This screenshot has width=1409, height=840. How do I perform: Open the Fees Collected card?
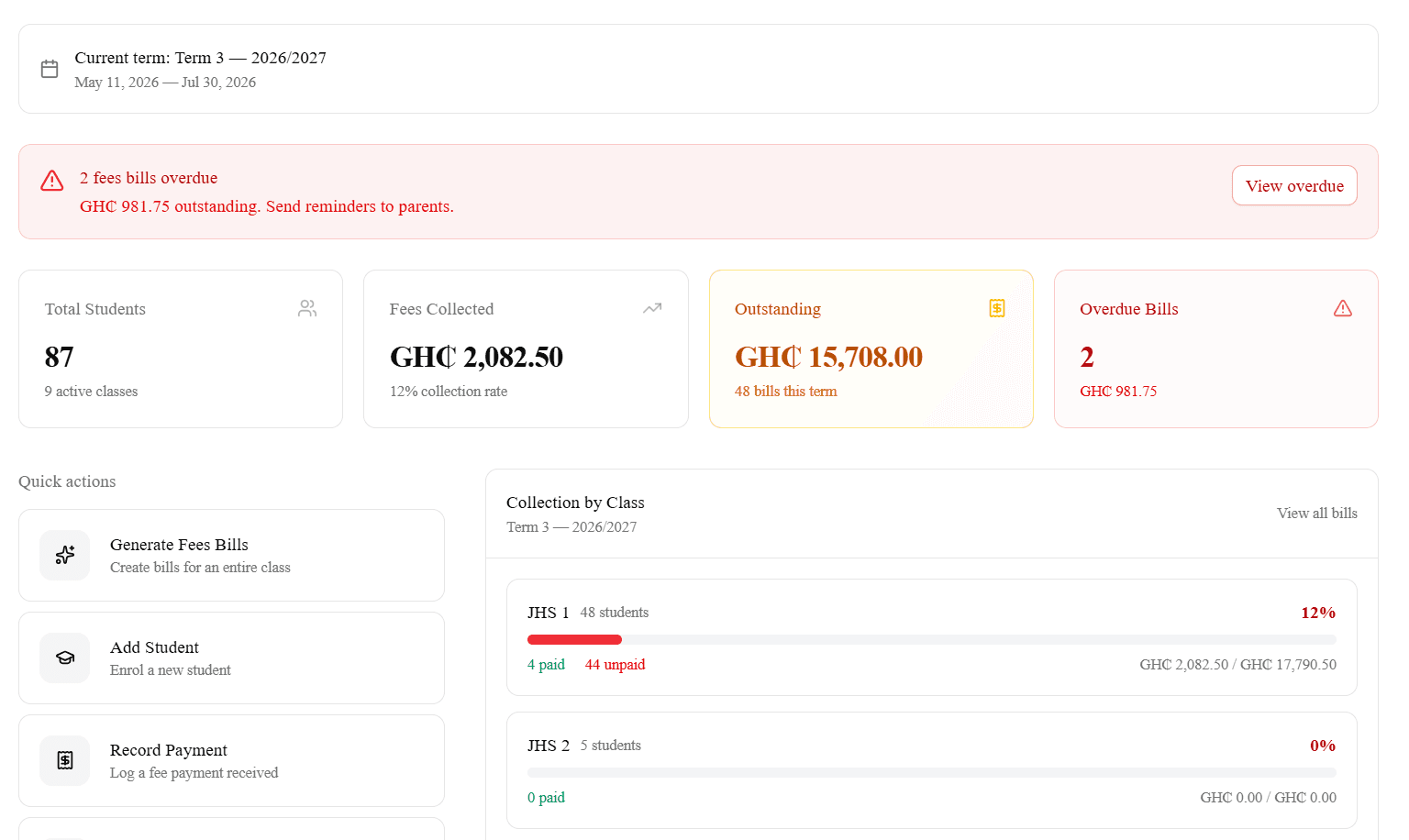click(526, 348)
